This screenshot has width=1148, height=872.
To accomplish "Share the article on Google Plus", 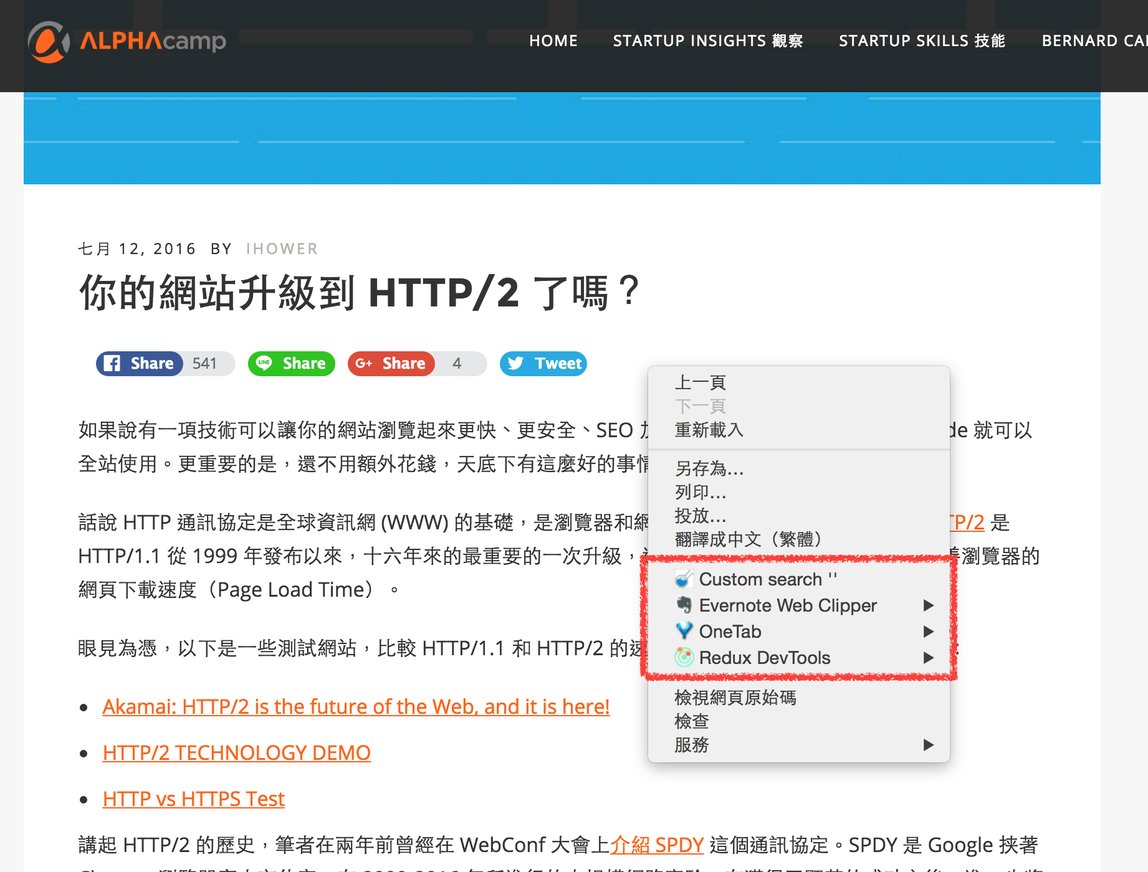I will (391, 364).
